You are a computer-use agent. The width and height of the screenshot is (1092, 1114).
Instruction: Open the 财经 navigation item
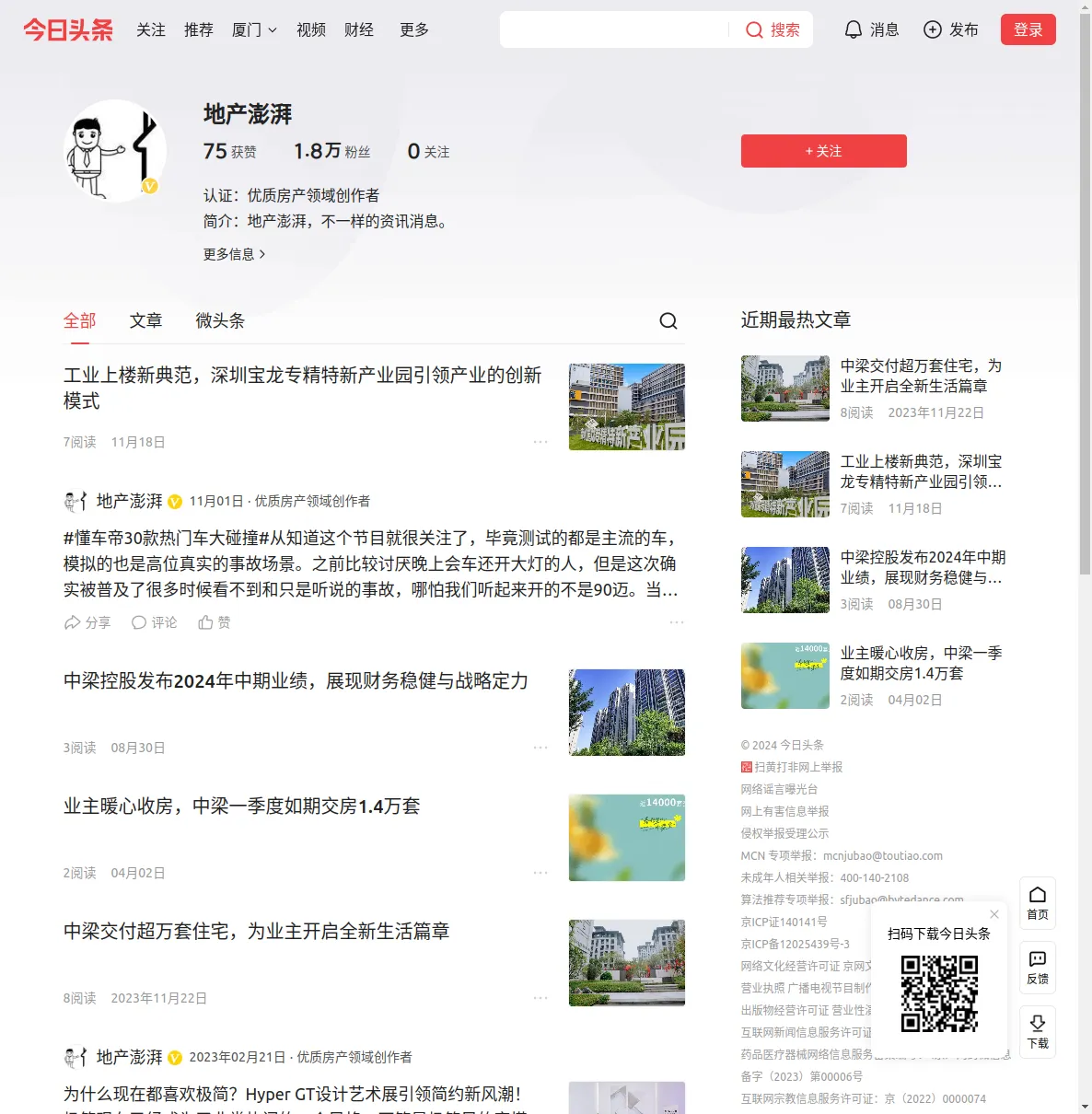pyautogui.click(x=359, y=29)
